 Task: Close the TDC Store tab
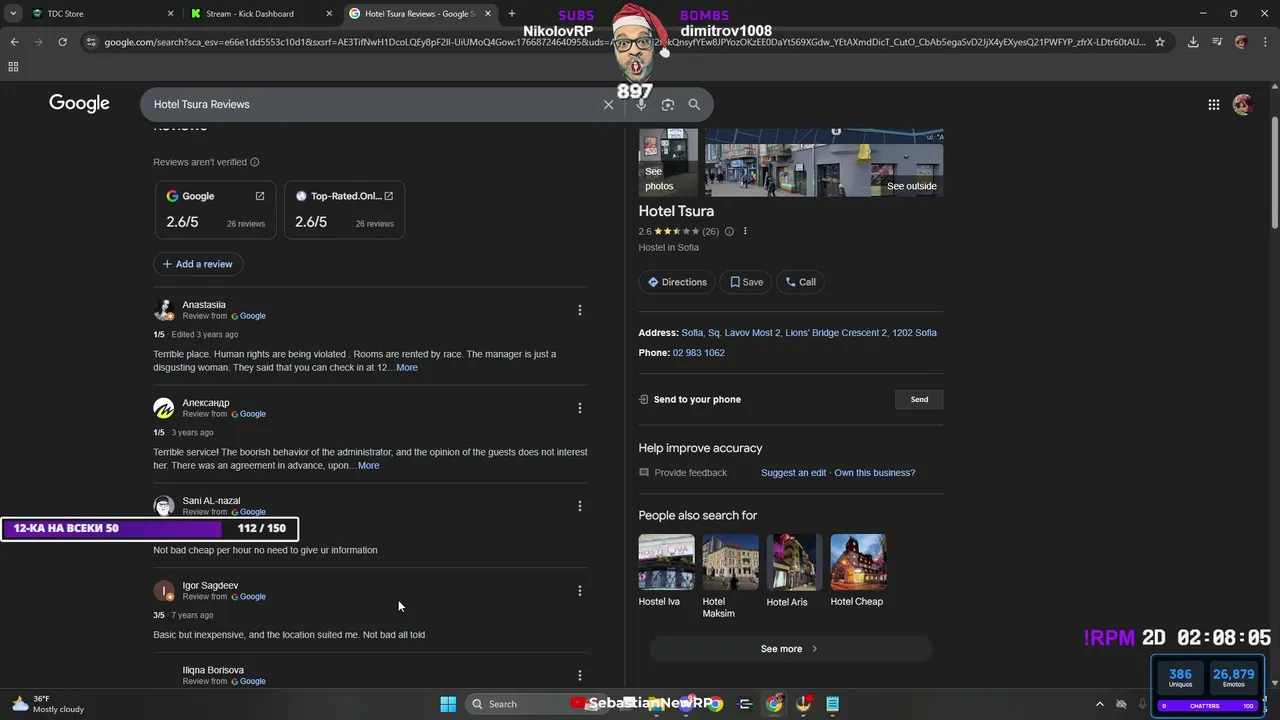click(x=170, y=14)
